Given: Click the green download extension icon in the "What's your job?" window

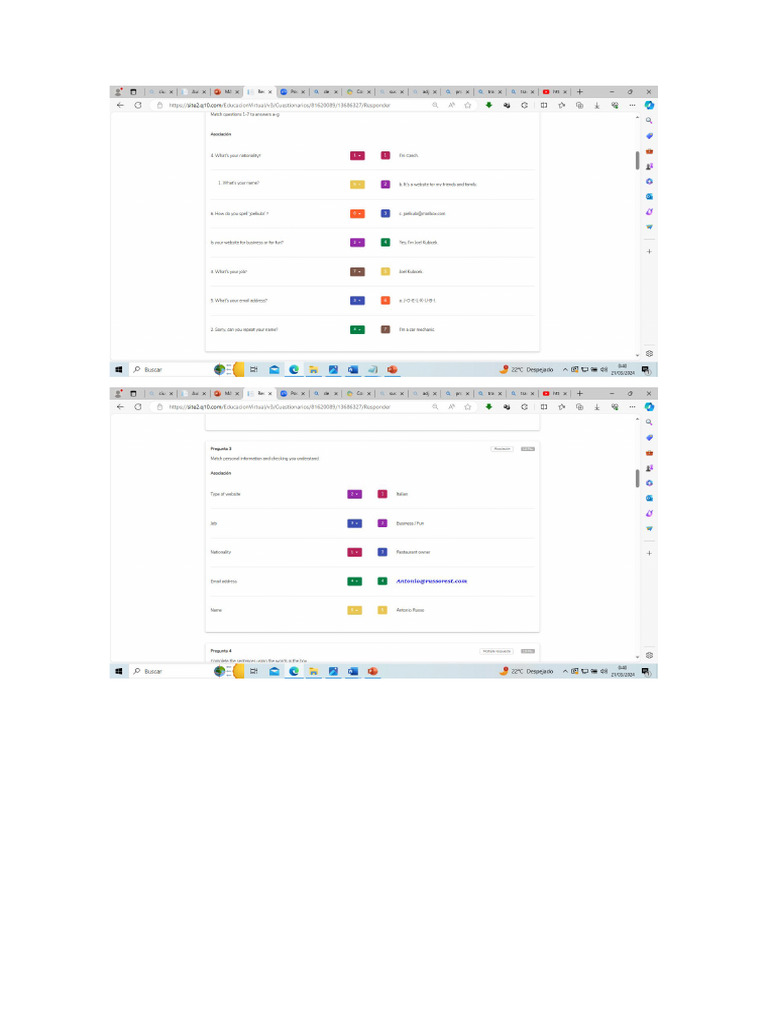Looking at the screenshot, I should [488, 105].
